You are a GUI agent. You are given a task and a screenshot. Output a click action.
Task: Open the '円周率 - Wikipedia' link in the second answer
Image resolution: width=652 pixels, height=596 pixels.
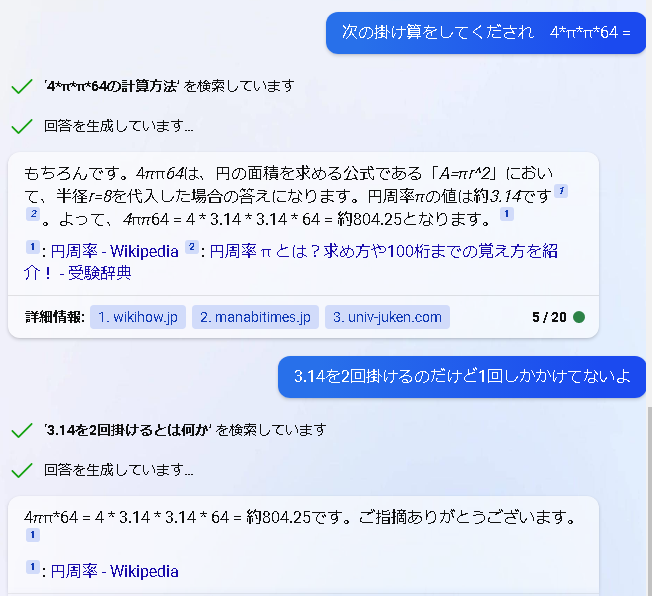(x=114, y=571)
